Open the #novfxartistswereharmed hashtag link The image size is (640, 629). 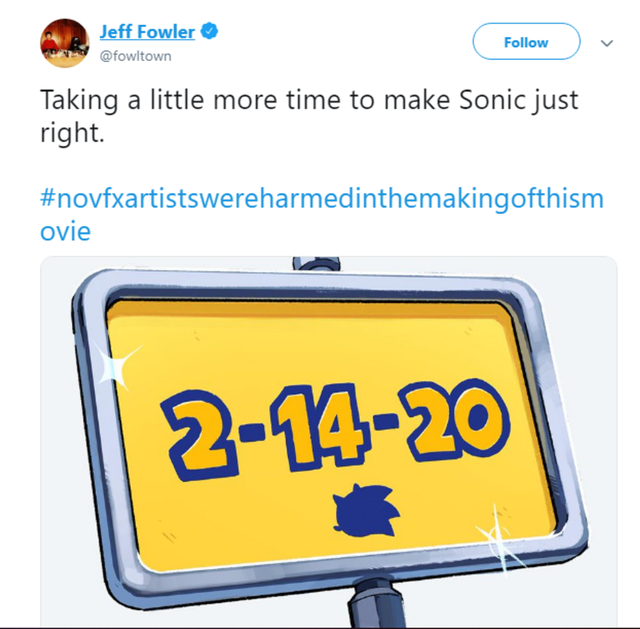pyautogui.click(x=322, y=198)
